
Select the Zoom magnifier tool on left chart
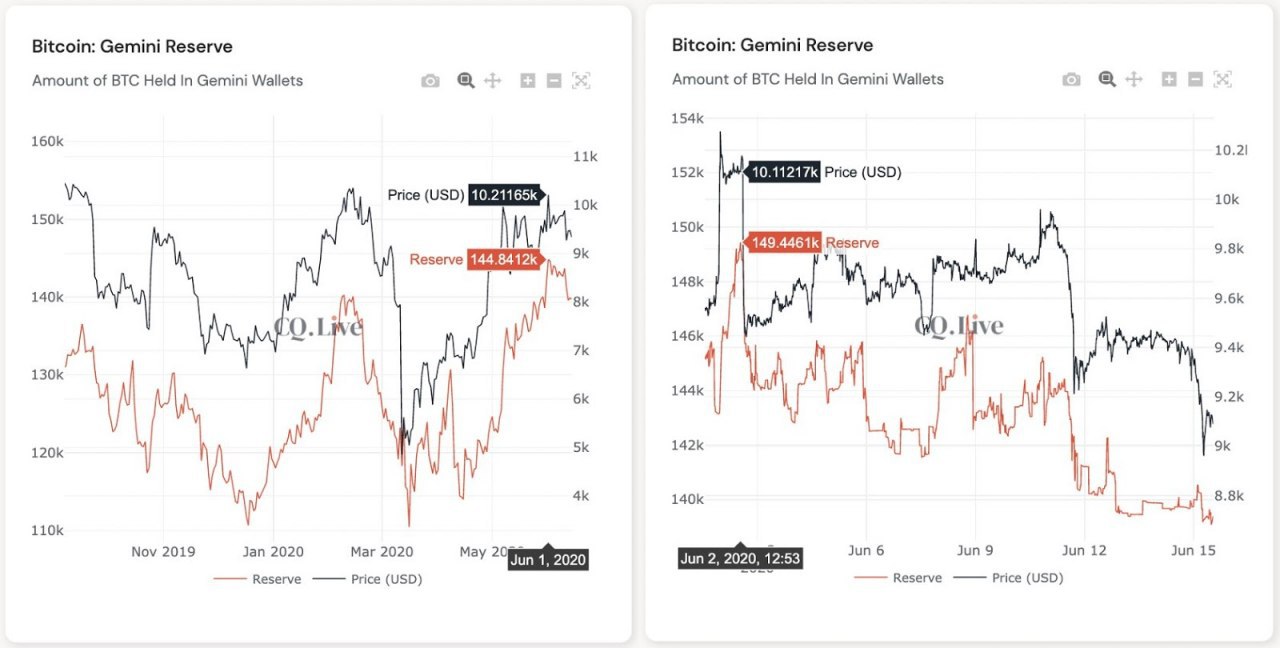tap(465, 81)
